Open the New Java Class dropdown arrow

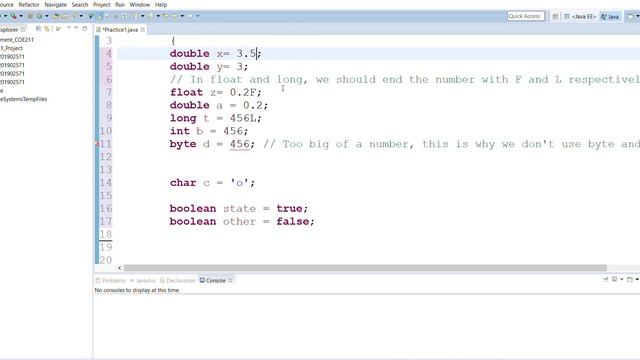tap(47, 16)
